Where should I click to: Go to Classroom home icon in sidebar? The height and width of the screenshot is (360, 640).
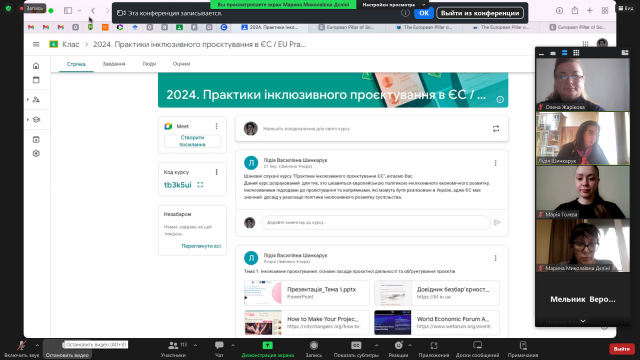(36, 66)
